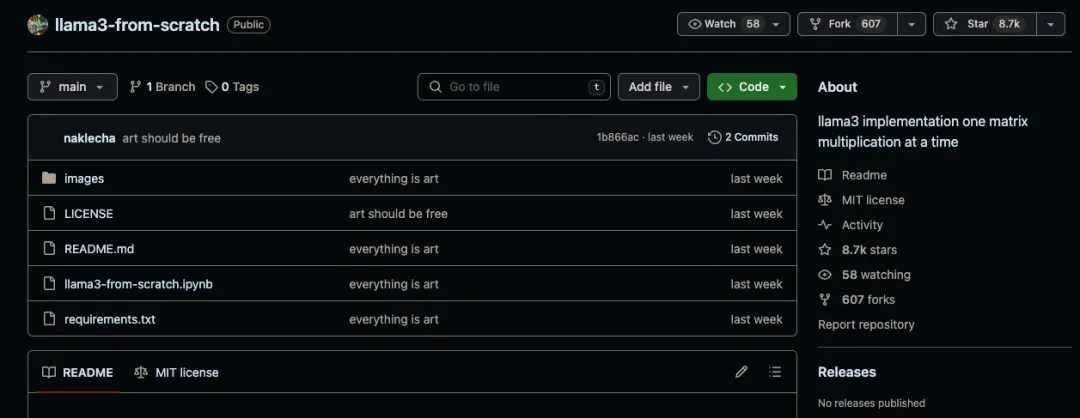Expand the main branch dropdown
The height and width of the screenshot is (418, 1080).
pyautogui.click(x=72, y=87)
